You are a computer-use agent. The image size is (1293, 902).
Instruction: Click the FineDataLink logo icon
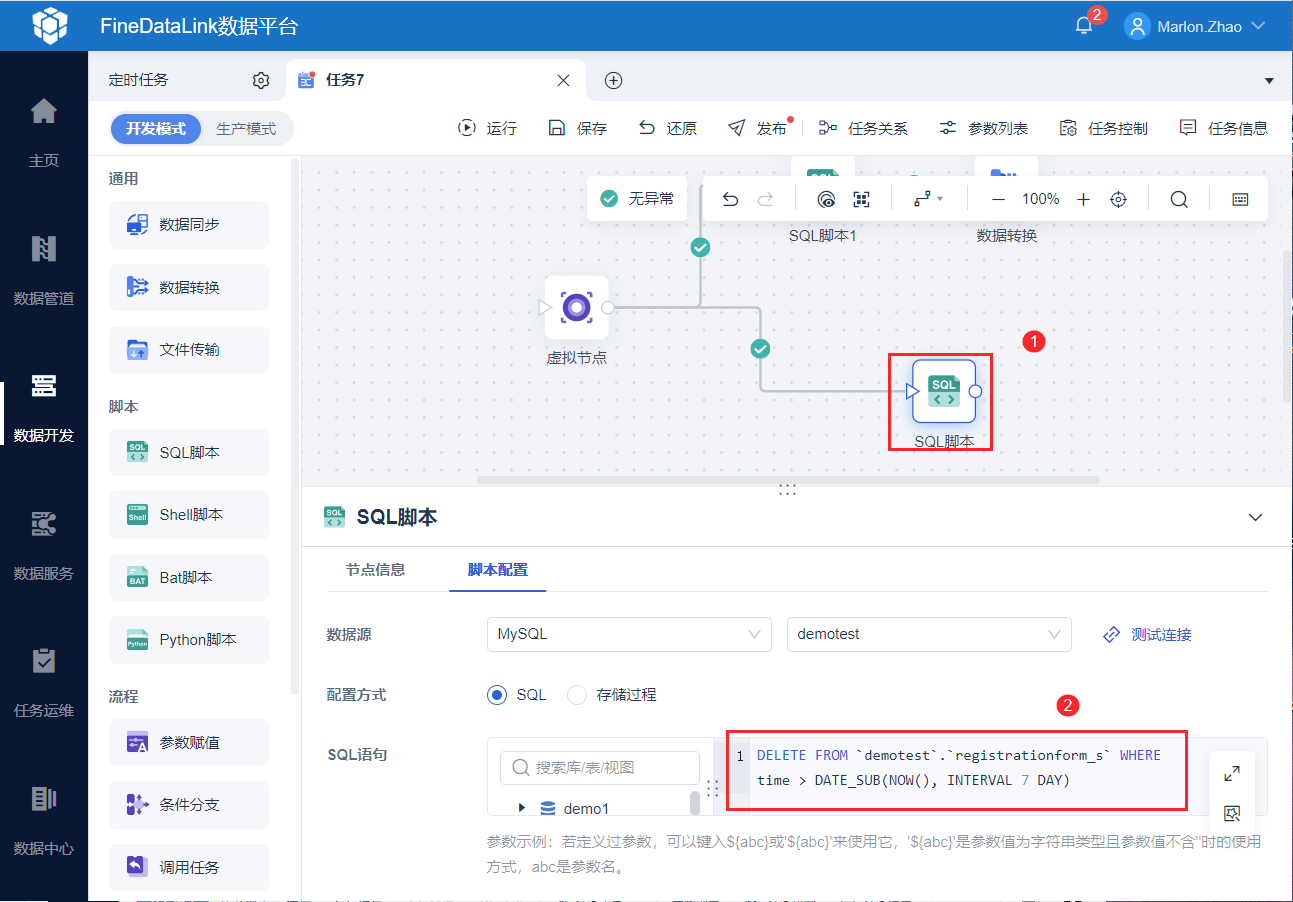click(49, 26)
